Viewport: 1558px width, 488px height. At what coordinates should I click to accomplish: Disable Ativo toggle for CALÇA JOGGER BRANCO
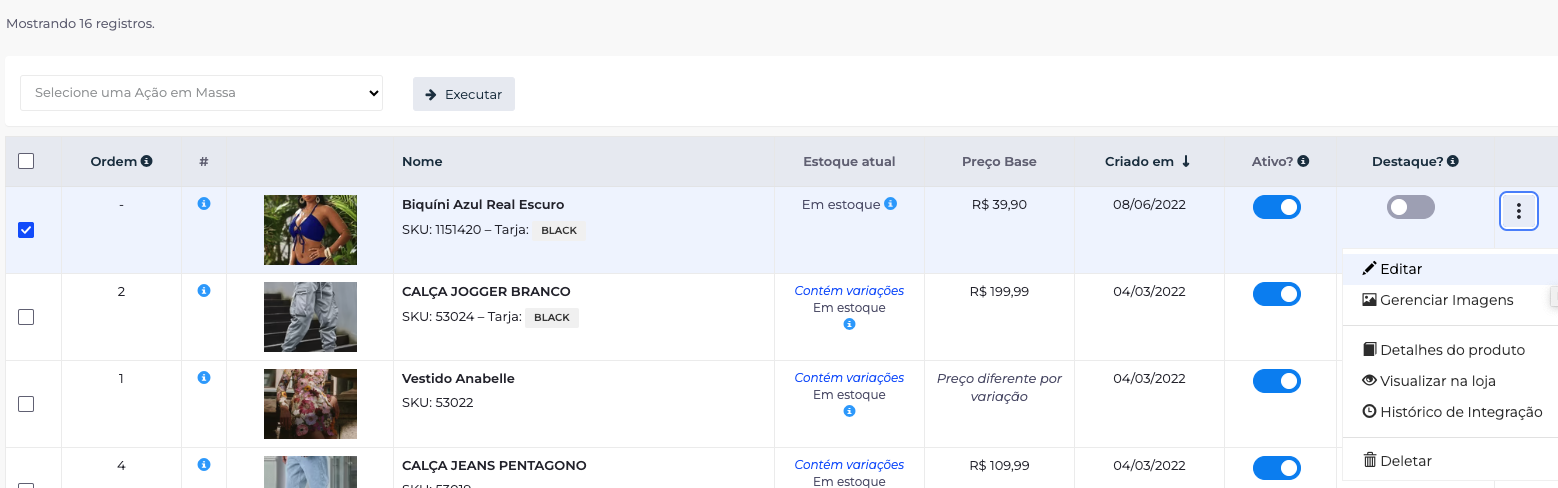[x=1276, y=294]
